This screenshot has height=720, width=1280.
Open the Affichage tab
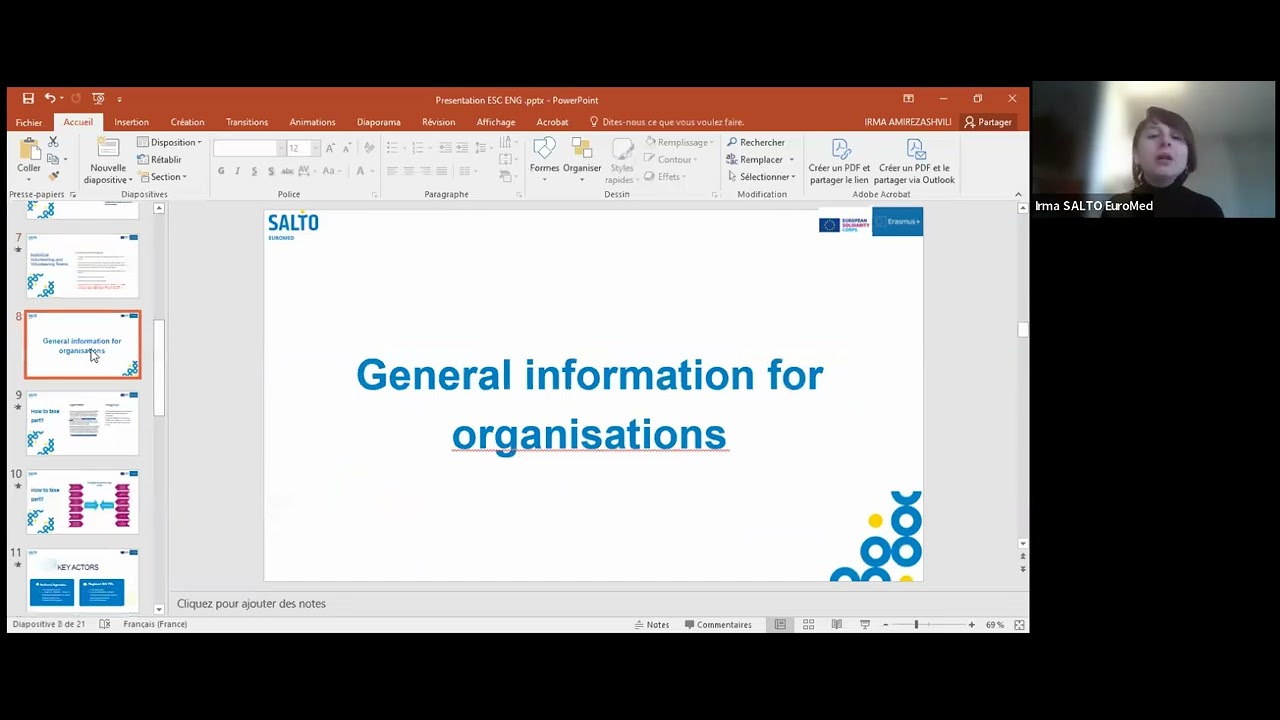496,122
